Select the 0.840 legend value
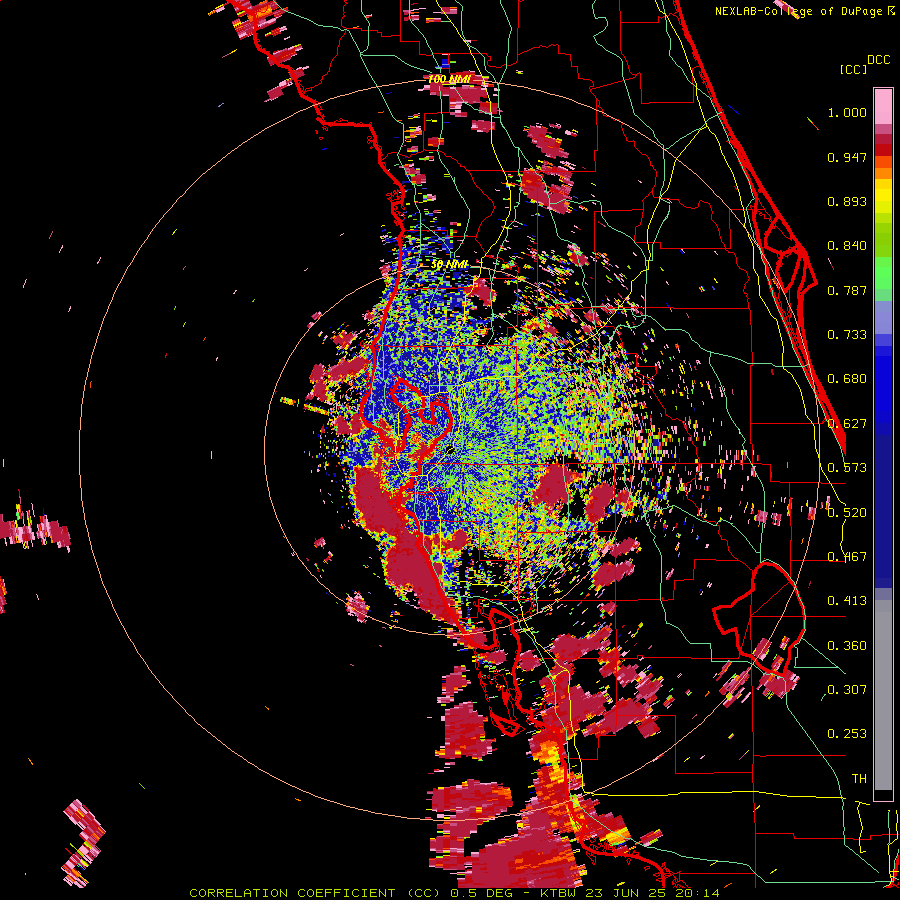The image size is (900, 900). pyautogui.click(x=847, y=246)
